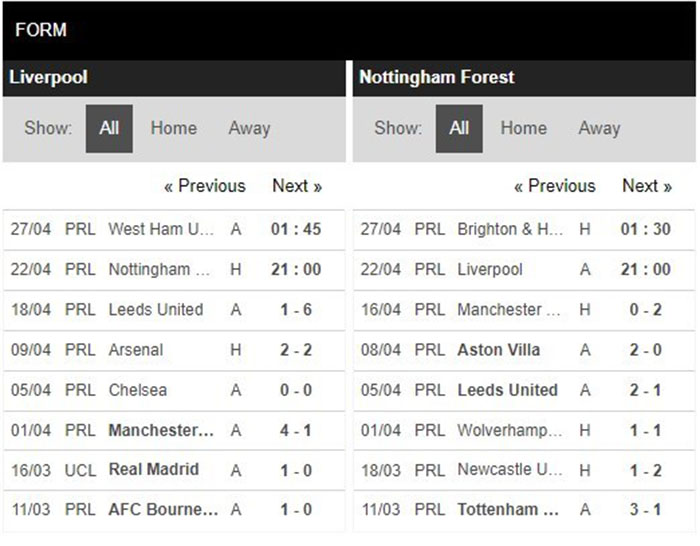Show Nottingham Forest's Home matches
700x546 pixels.
523,128
